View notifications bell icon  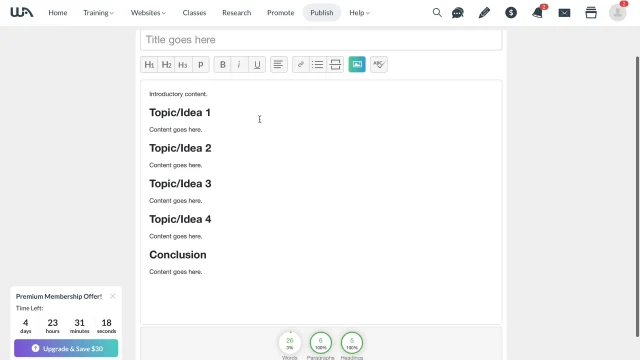538,13
